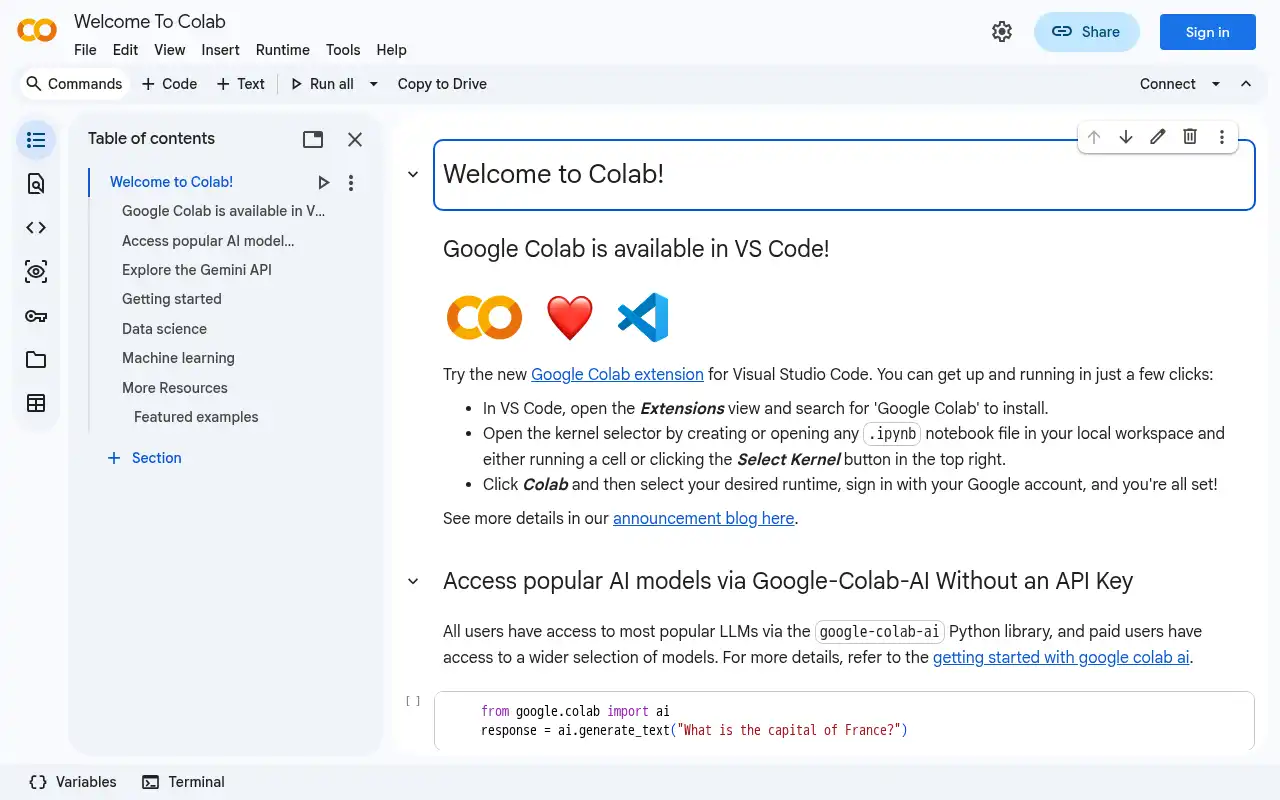Expand the Run all dropdown arrow
The width and height of the screenshot is (1280, 800).
coord(373,84)
